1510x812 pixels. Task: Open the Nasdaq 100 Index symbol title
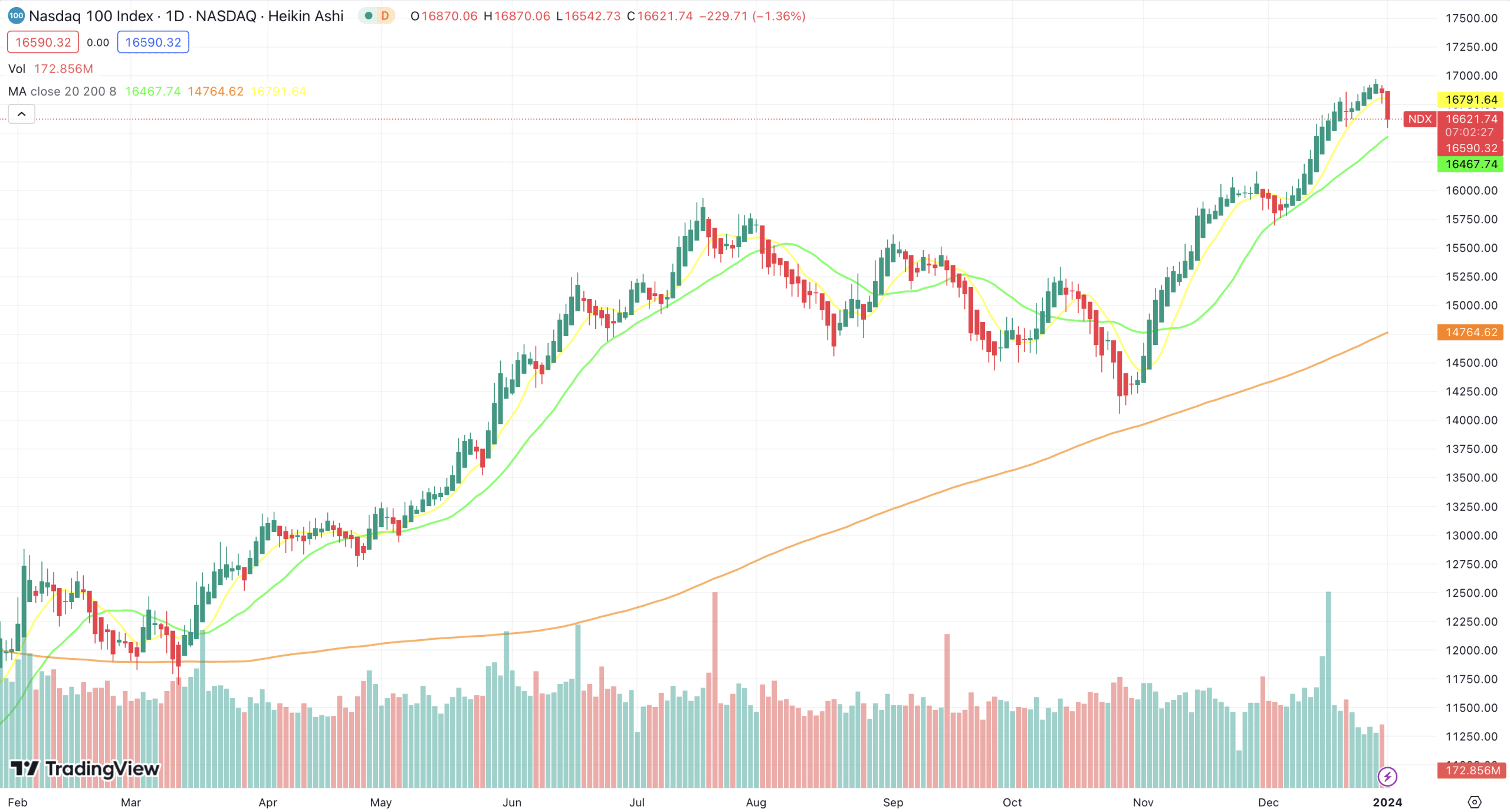tap(186, 16)
